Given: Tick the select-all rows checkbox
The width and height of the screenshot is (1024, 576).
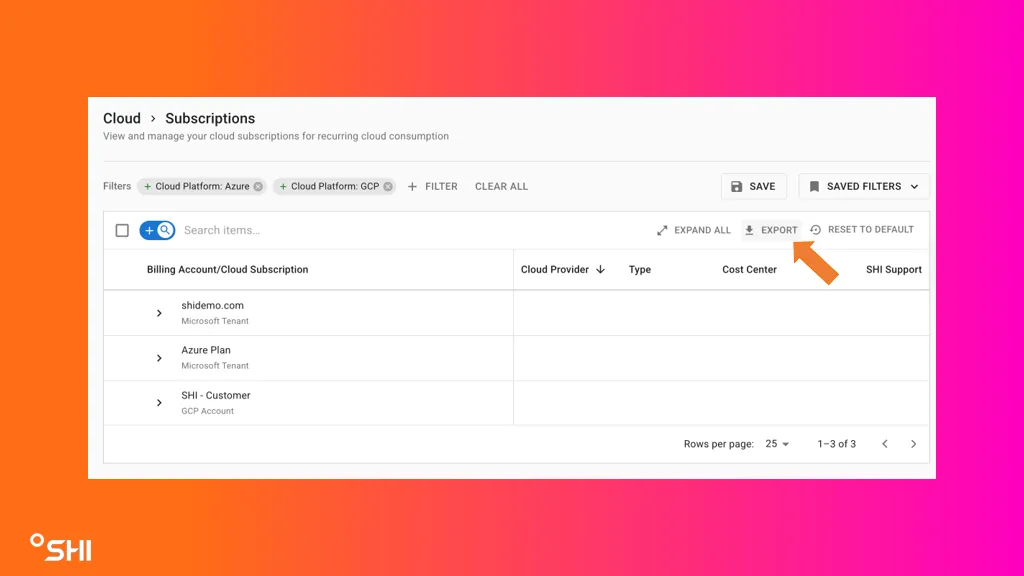Looking at the screenshot, I should coord(122,231).
